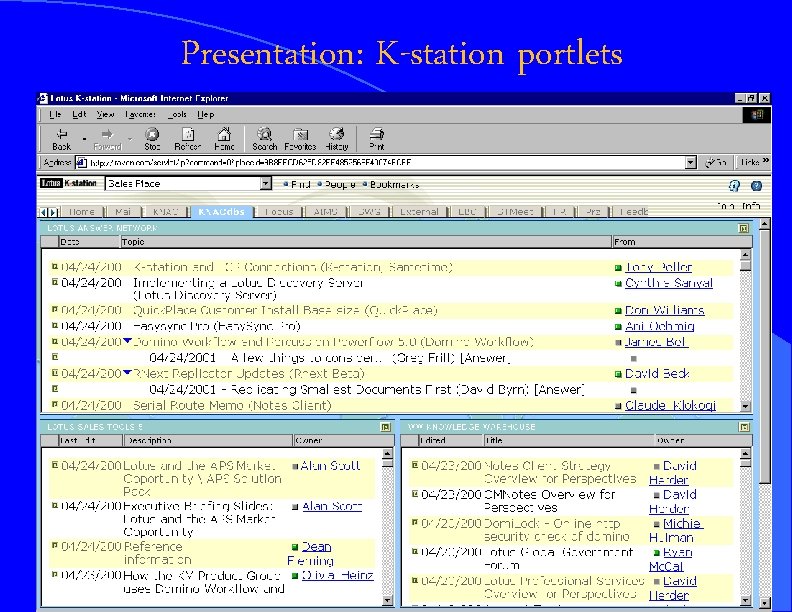The height and width of the screenshot is (612, 792).
Task: Open the Help menu
Action: [206, 114]
